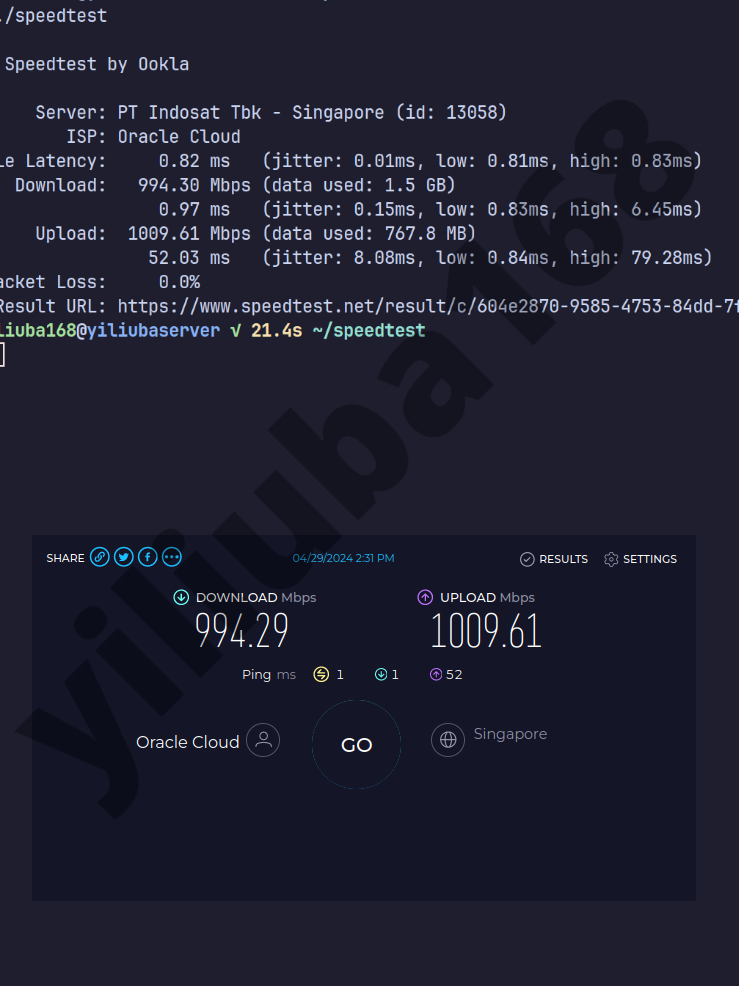Click the download arrow icon beside DOWNLOAD
Viewport: 739px width, 986px height.
tap(181, 597)
